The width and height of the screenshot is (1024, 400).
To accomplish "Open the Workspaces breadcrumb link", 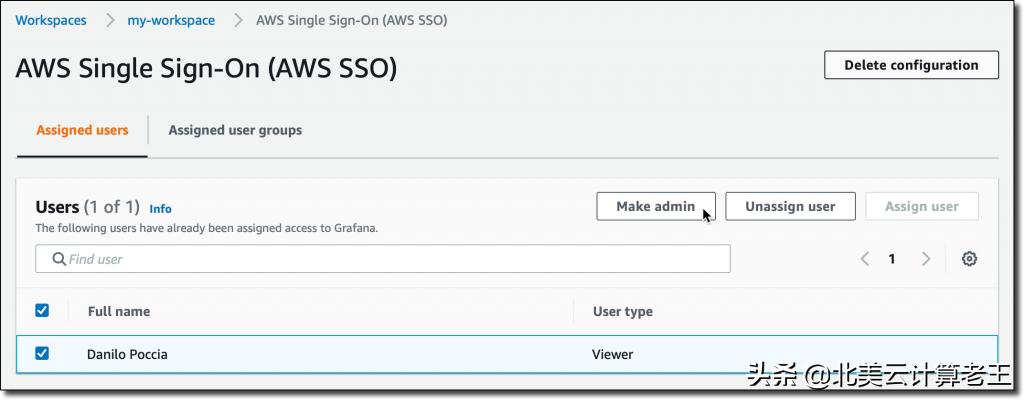I will pyautogui.click(x=51, y=20).
